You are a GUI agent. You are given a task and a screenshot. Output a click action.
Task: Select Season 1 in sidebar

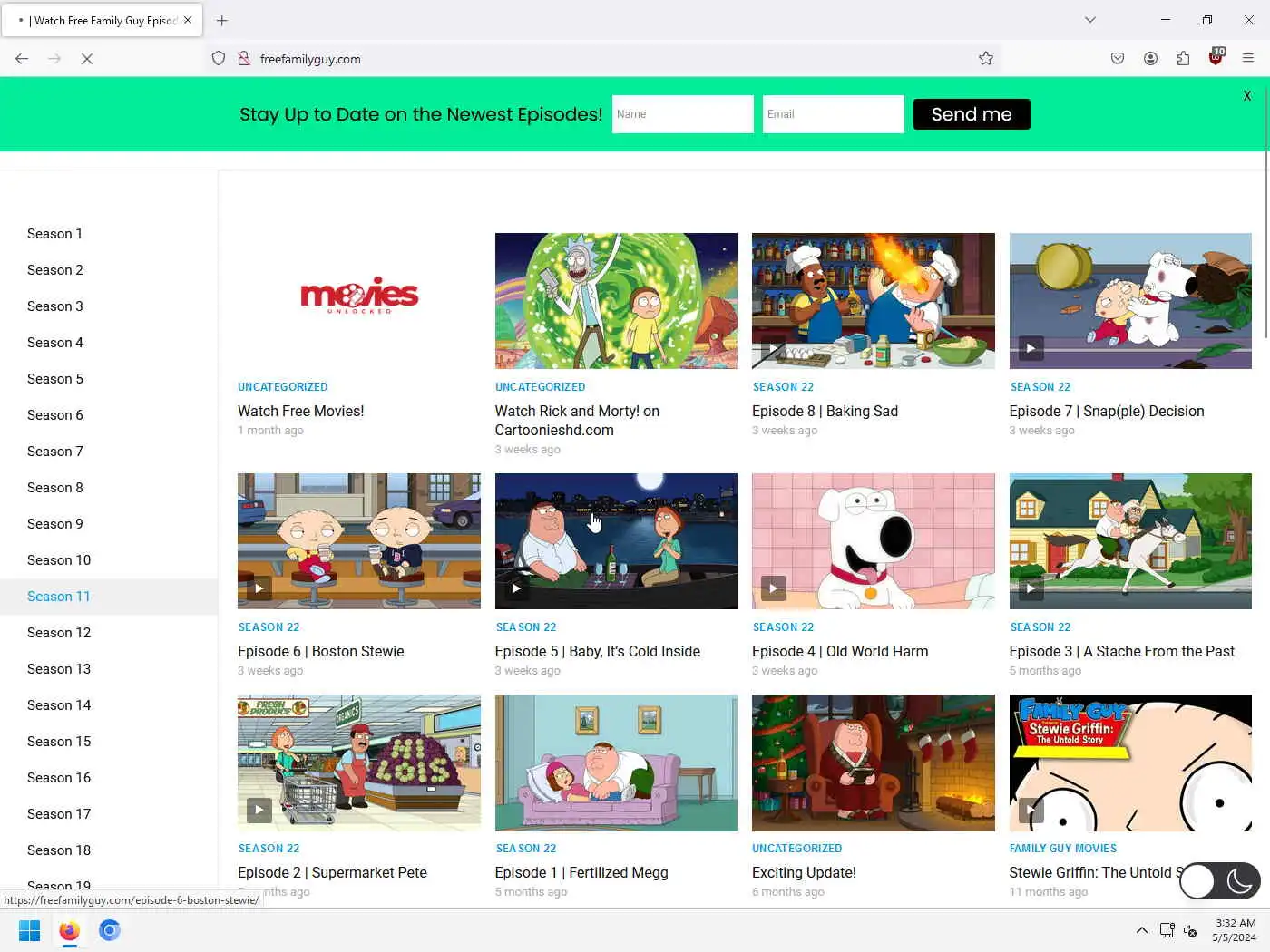(x=54, y=234)
